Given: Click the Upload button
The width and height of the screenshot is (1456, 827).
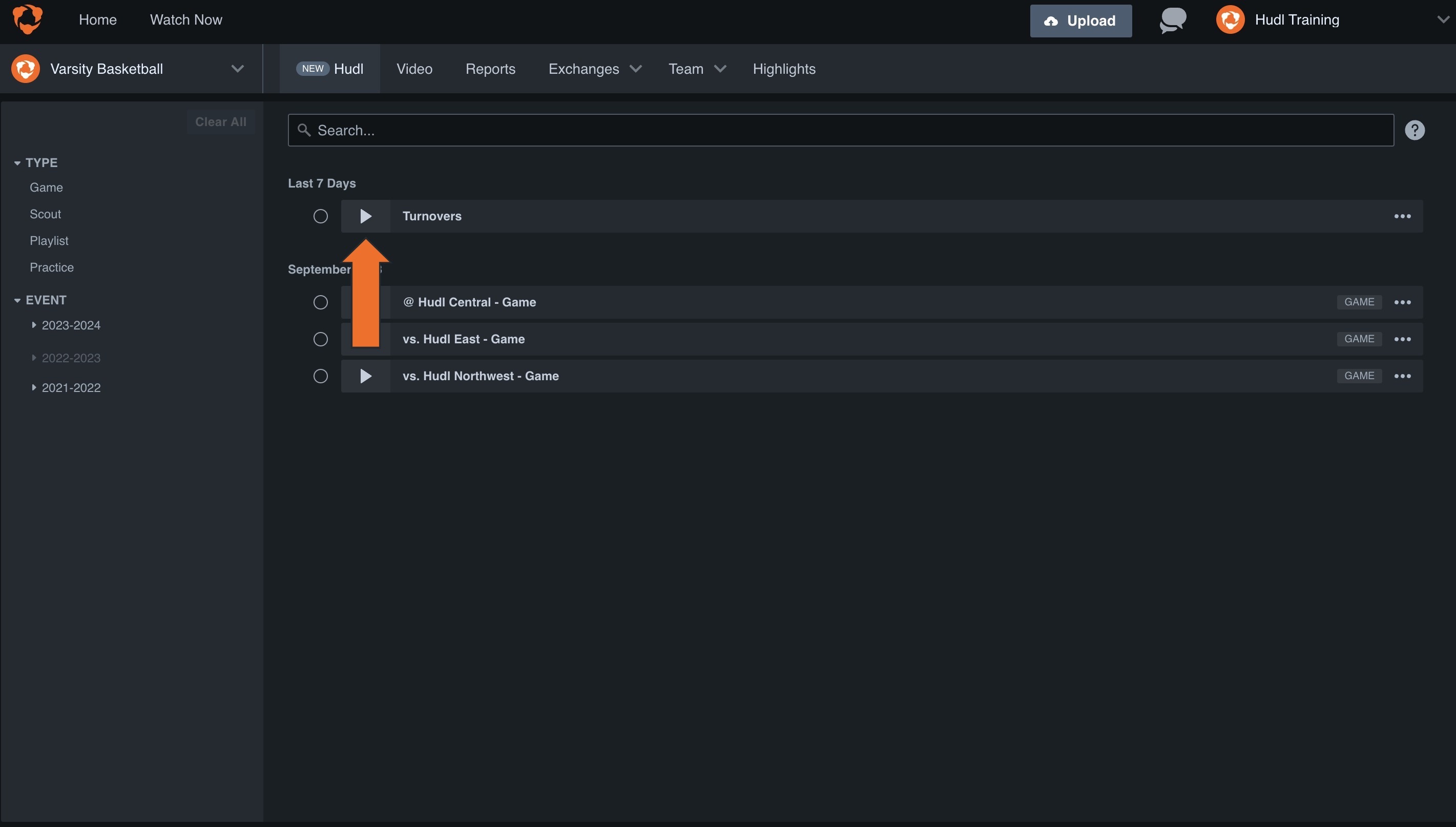Looking at the screenshot, I should (x=1080, y=20).
